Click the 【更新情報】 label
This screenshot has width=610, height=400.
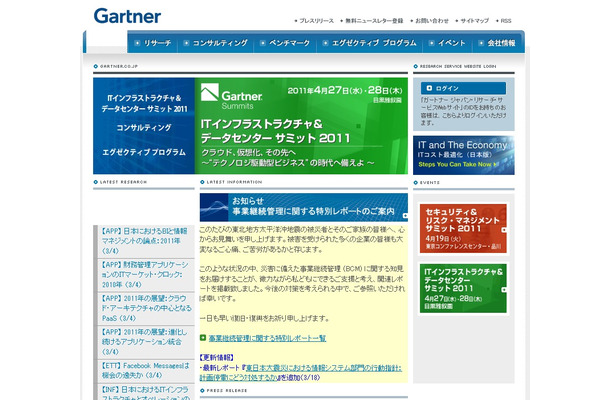(x=217, y=358)
